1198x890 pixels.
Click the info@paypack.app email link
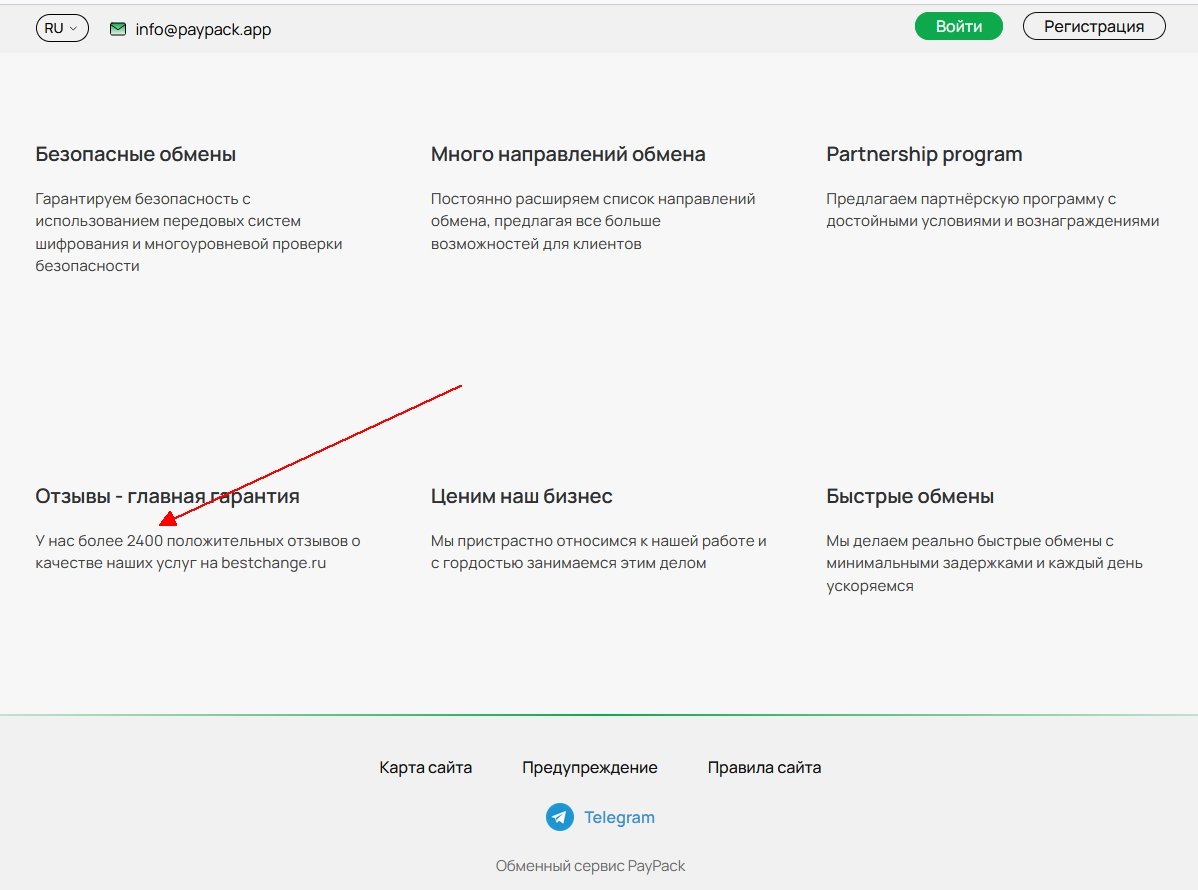click(x=203, y=29)
